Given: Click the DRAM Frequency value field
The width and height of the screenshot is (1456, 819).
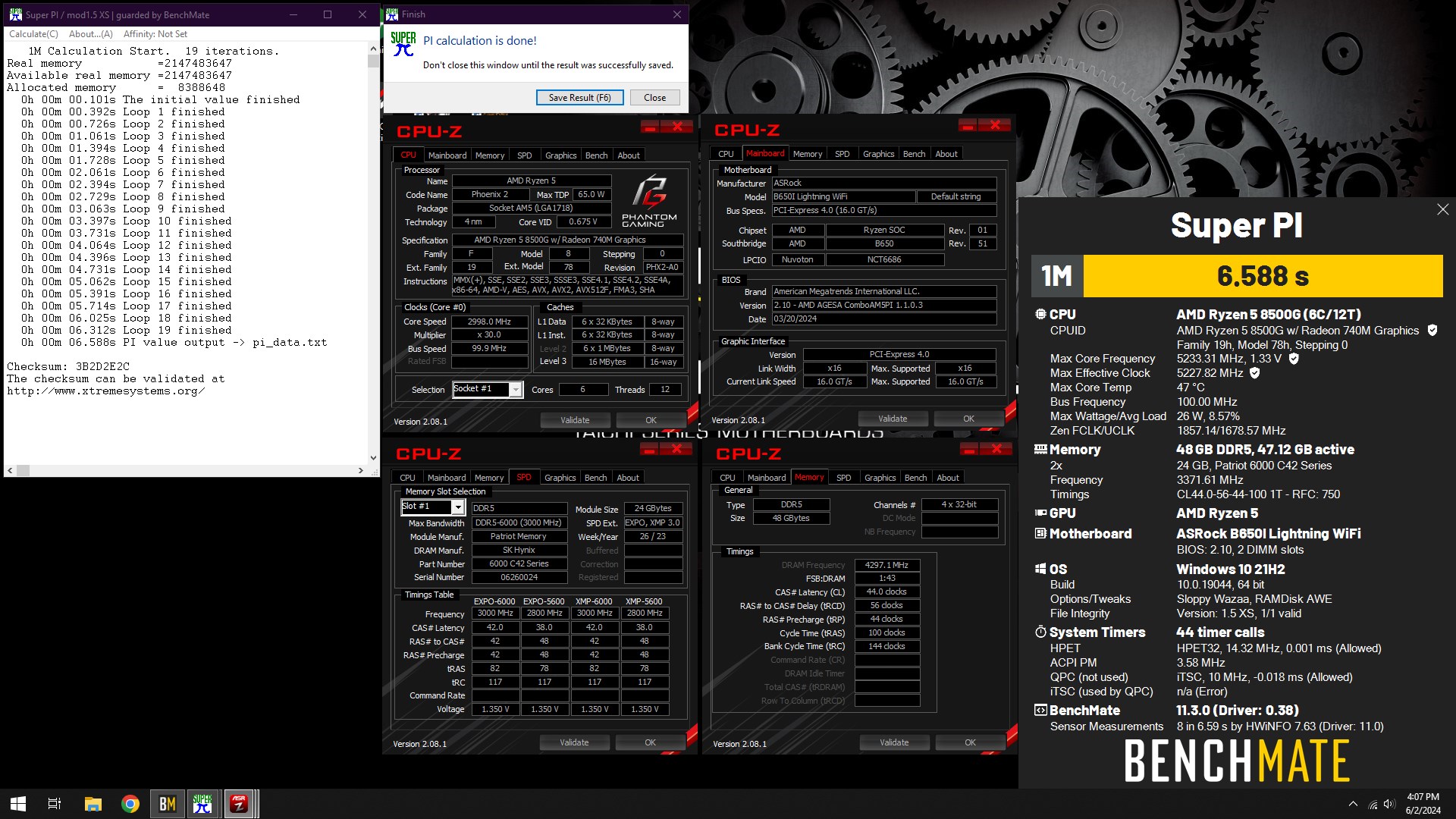Looking at the screenshot, I should (887, 565).
